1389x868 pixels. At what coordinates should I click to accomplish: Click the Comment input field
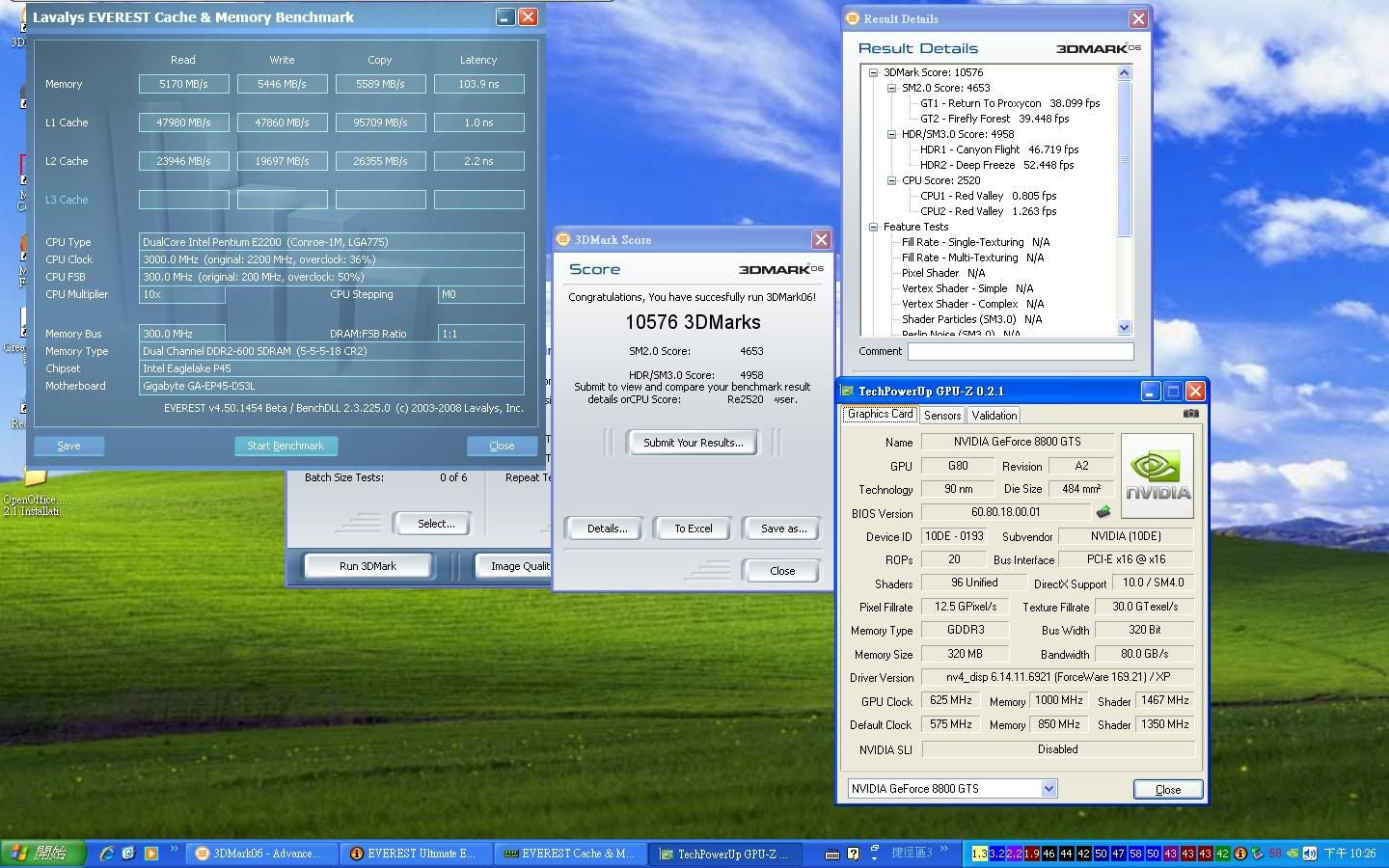click(1021, 352)
